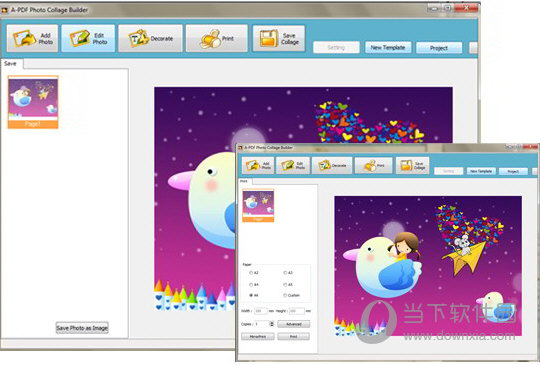The width and height of the screenshot is (540, 365).
Task: Click Setting button in front window
Action: [x=448, y=171]
